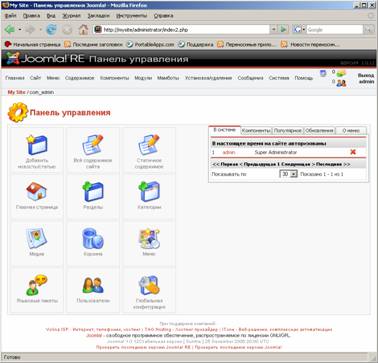The width and height of the screenshot is (378, 363).
Task: Click the Firefox Forward arrow
Action: pos(31,30)
